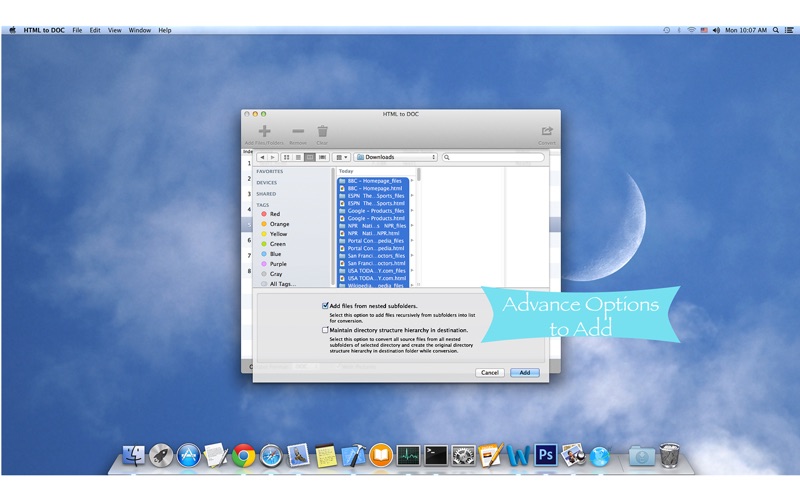Open the File menu

[77, 30]
